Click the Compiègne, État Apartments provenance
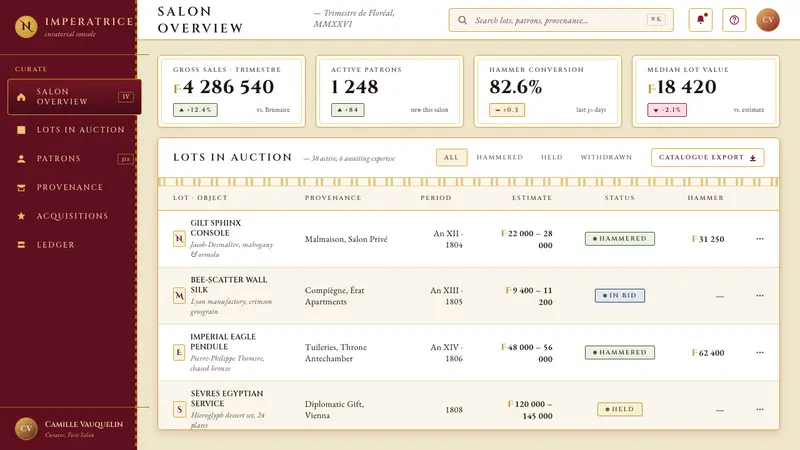 click(335, 296)
